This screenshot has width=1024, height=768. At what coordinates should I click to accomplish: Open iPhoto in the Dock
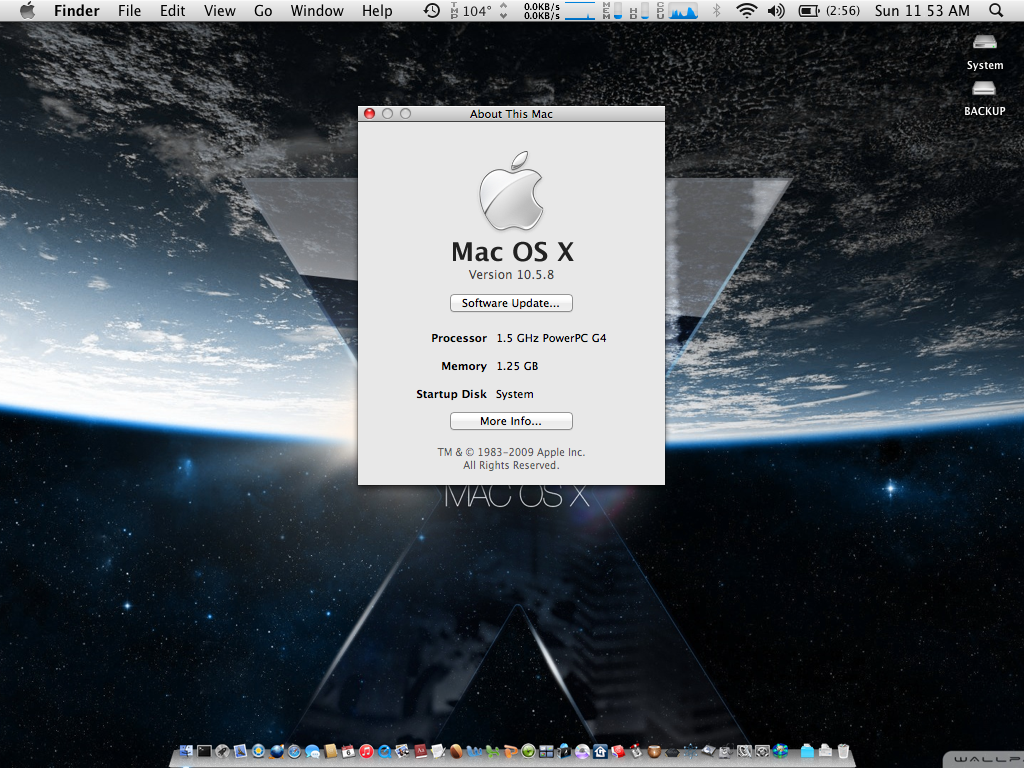pyautogui.click(x=402, y=751)
